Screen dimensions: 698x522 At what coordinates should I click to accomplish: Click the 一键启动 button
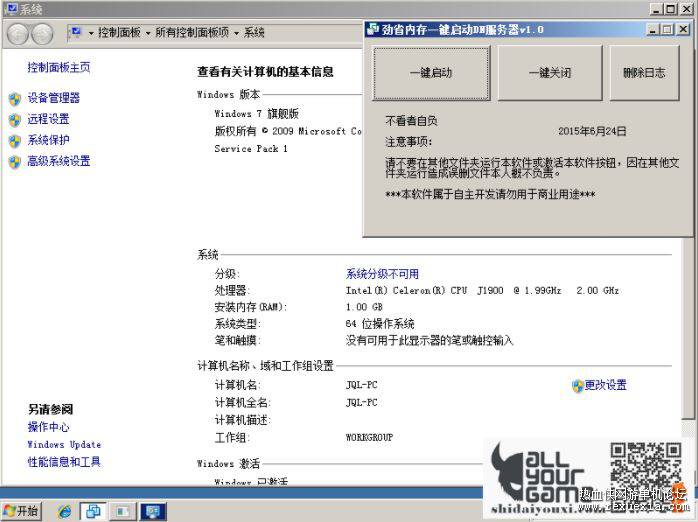pos(431,73)
